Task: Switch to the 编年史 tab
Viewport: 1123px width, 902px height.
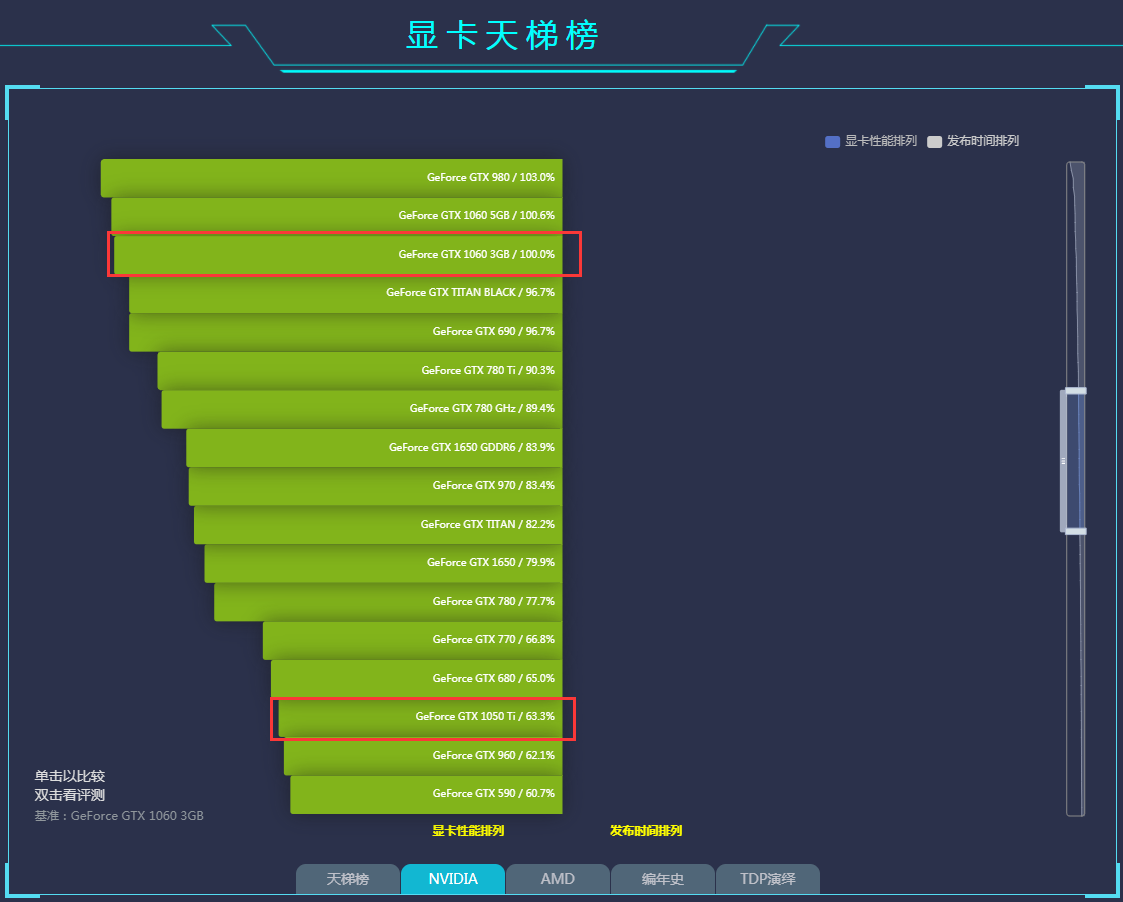Action: point(662,879)
